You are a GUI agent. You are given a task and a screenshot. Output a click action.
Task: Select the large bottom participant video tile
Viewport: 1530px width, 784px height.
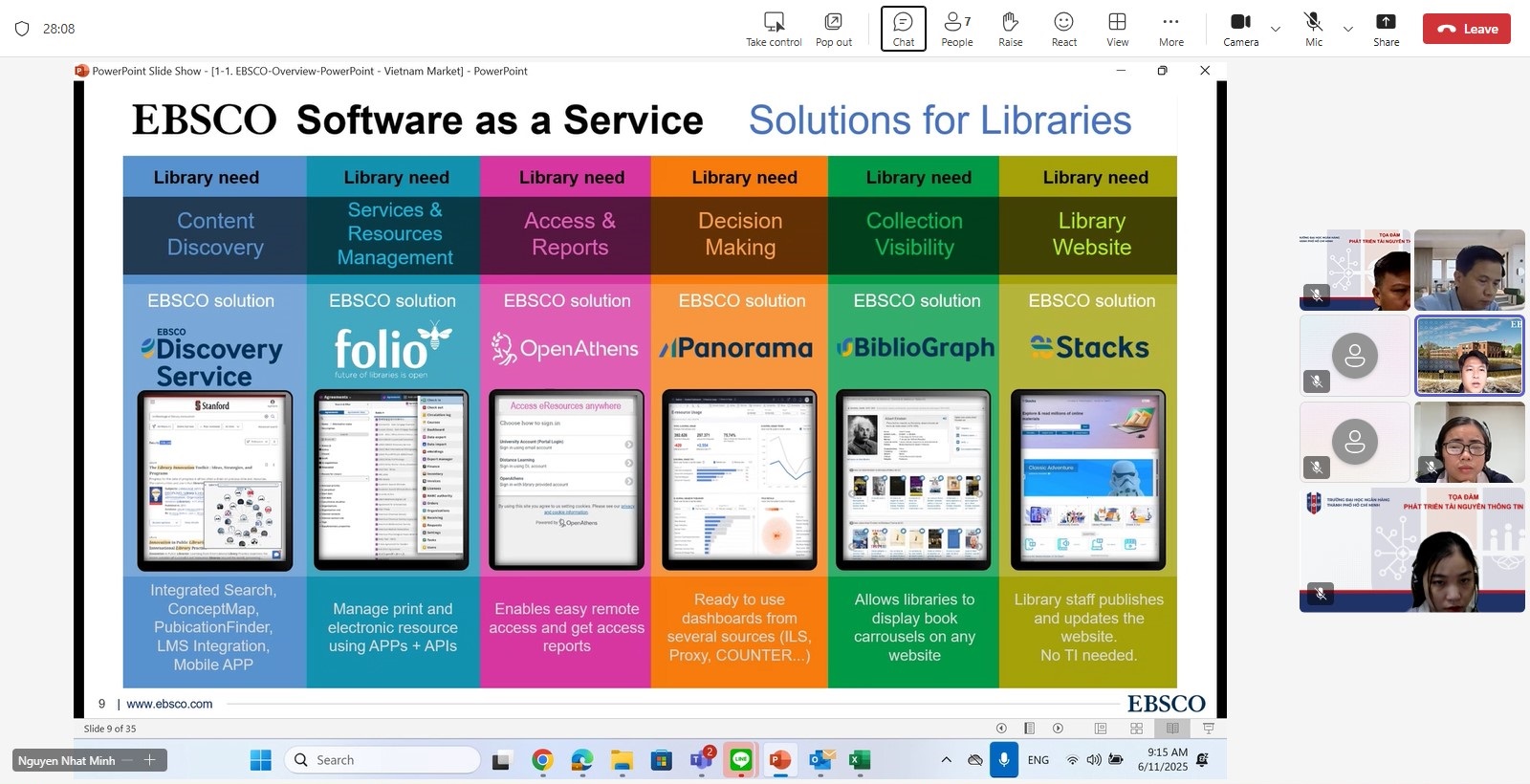pos(1412,550)
